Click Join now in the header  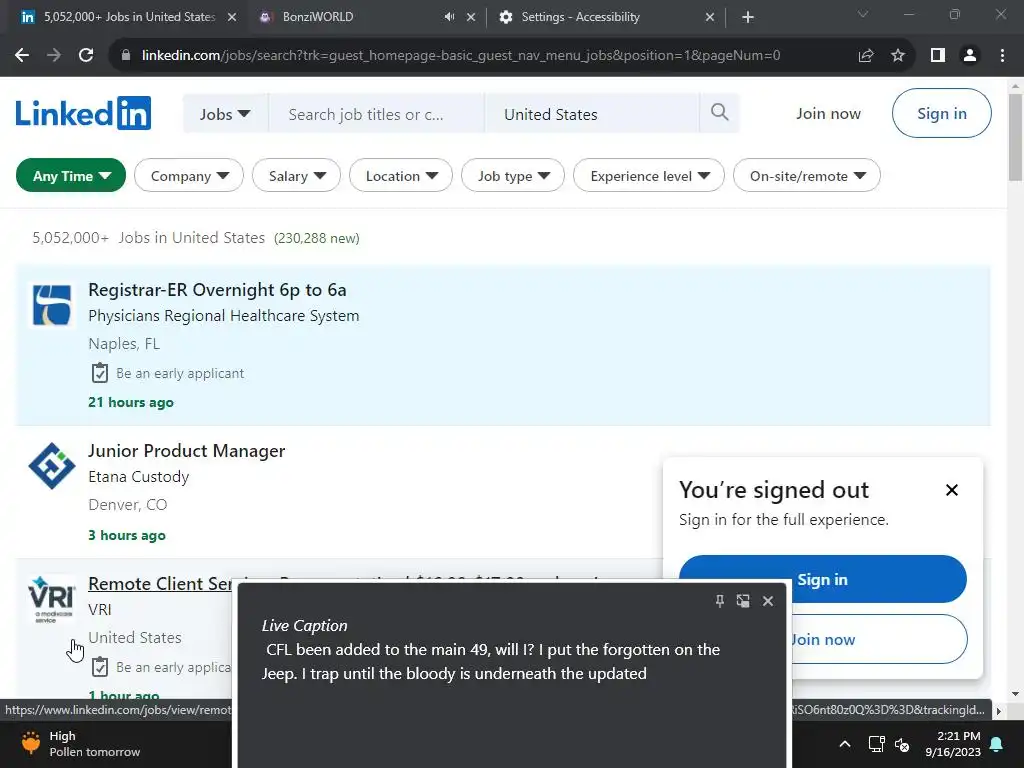[828, 114]
